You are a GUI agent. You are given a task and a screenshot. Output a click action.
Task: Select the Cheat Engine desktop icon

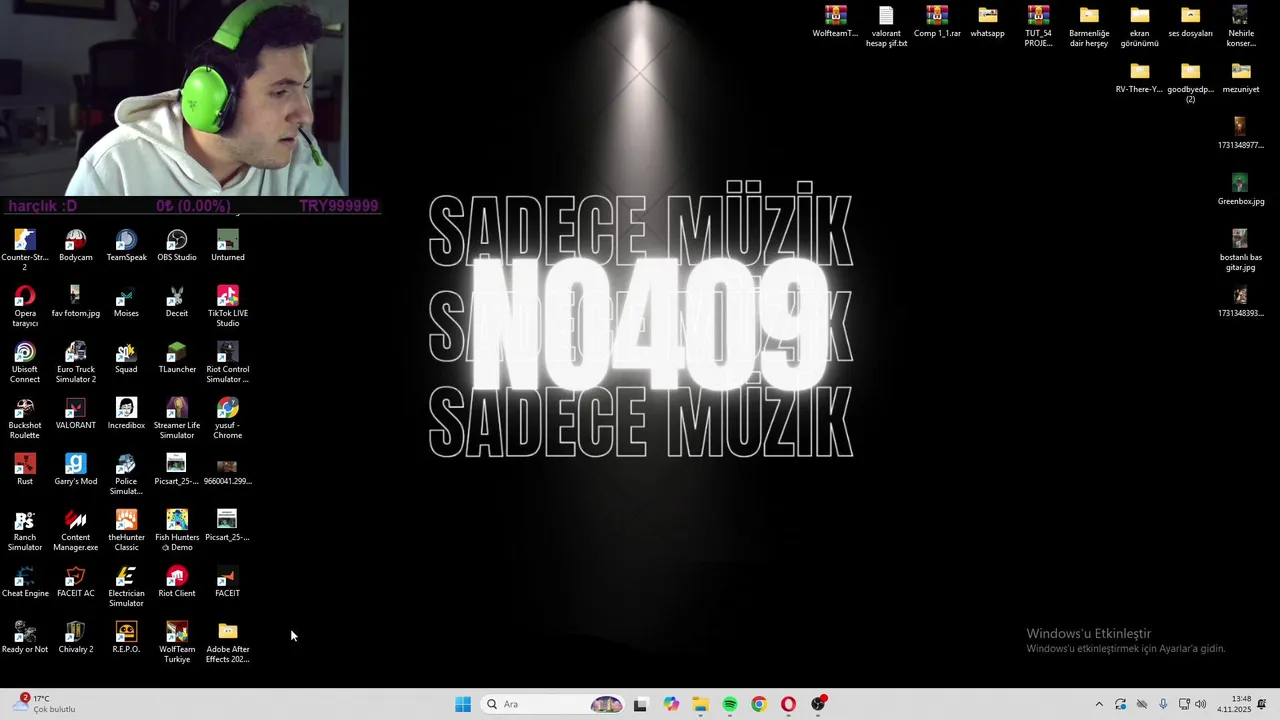point(25,582)
